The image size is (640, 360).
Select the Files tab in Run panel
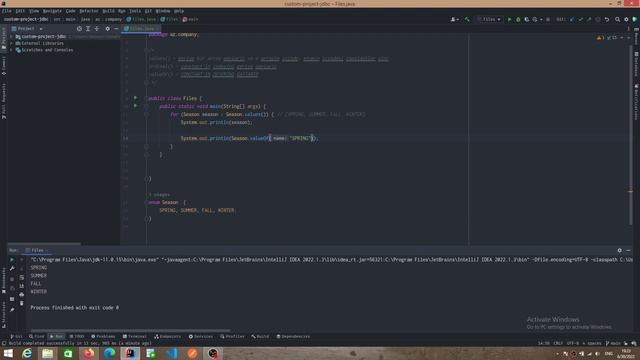click(37, 250)
